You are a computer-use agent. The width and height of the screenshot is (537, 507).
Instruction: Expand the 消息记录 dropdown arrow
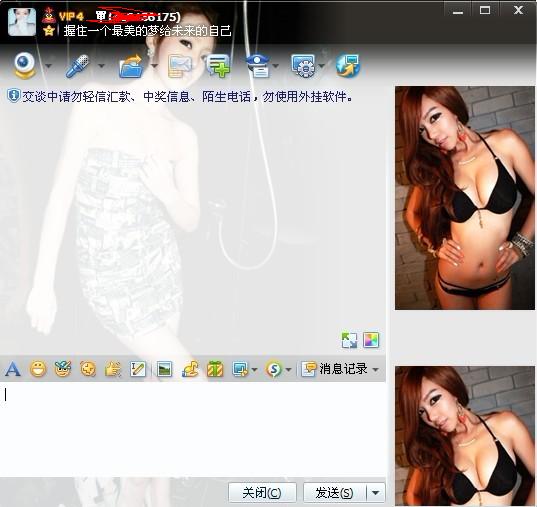(x=375, y=370)
